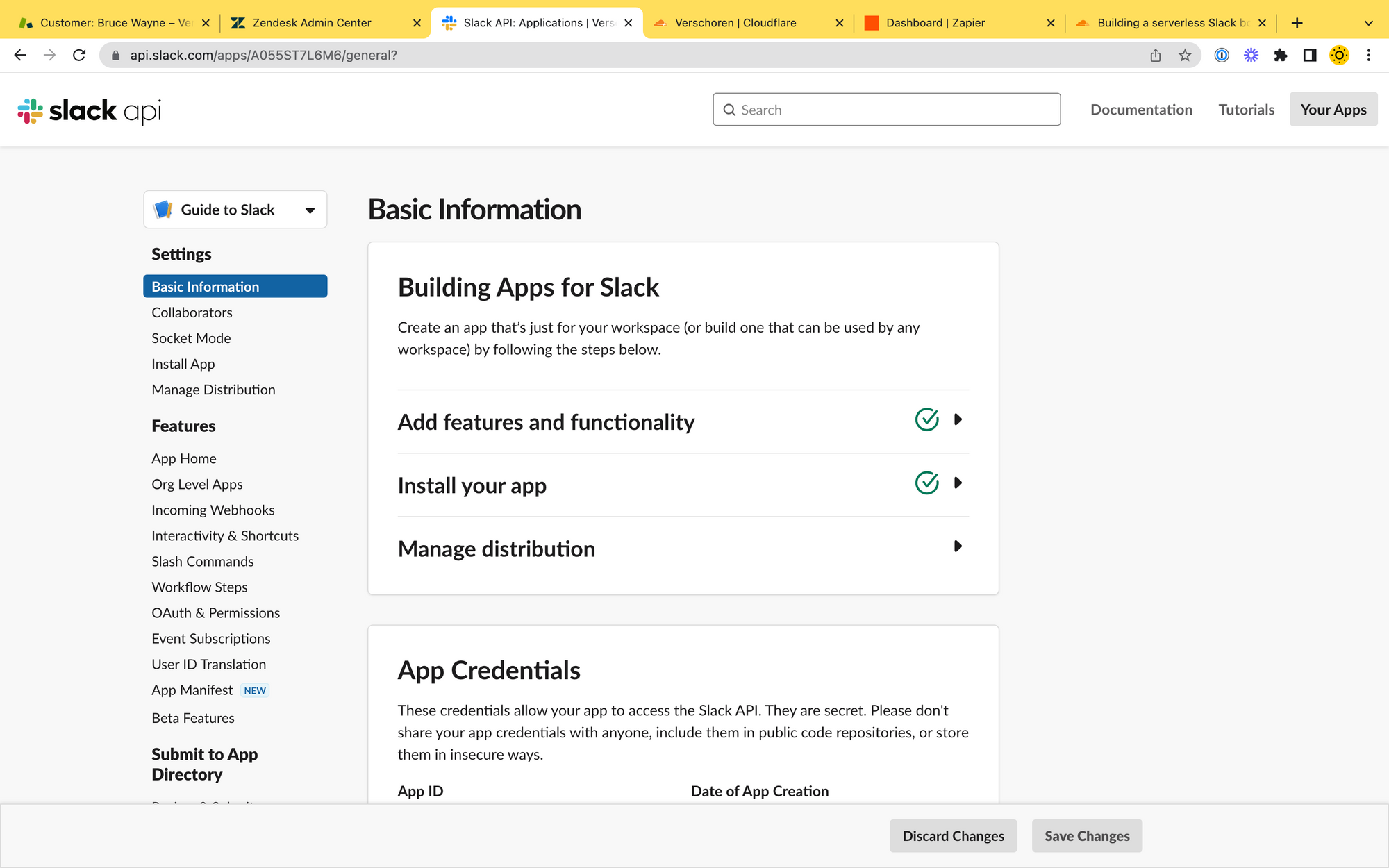Viewport: 1389px width, 868px height.
Task: Open the side panel icon in the toolbar
Action: pos(1309,55)
